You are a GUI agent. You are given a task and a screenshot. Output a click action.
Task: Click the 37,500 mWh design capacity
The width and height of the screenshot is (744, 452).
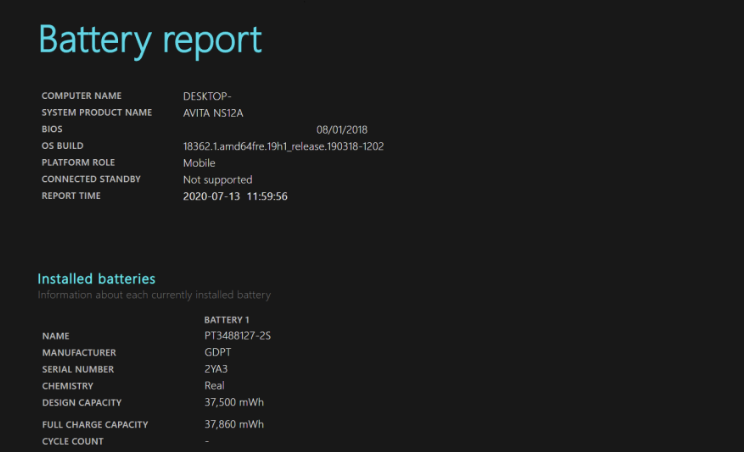[x=234, y=402]
